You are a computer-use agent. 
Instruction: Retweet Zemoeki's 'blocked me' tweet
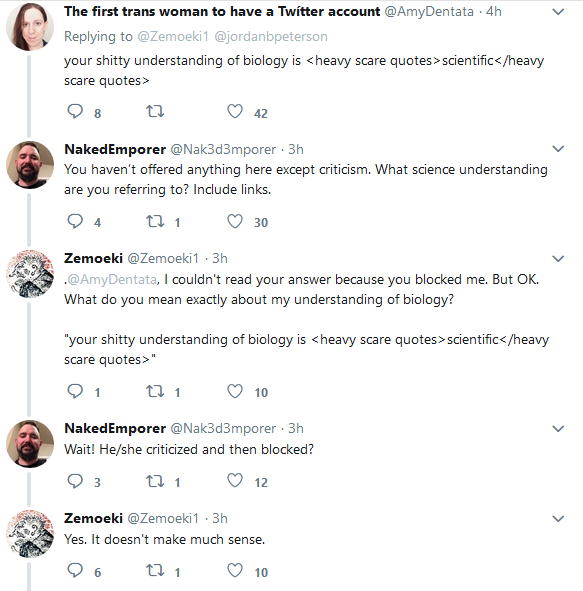click(155, 391)
